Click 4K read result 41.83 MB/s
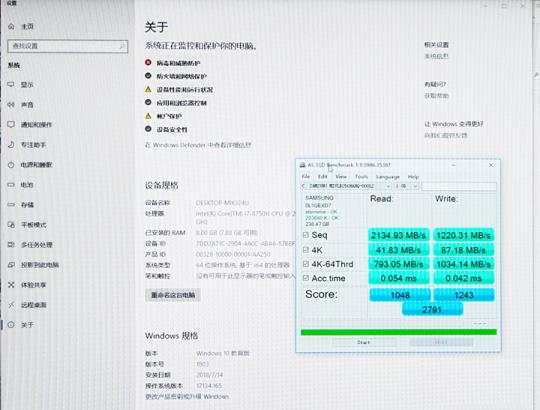Viewport: 540px width, 410px height. click(x=398, y=250)
